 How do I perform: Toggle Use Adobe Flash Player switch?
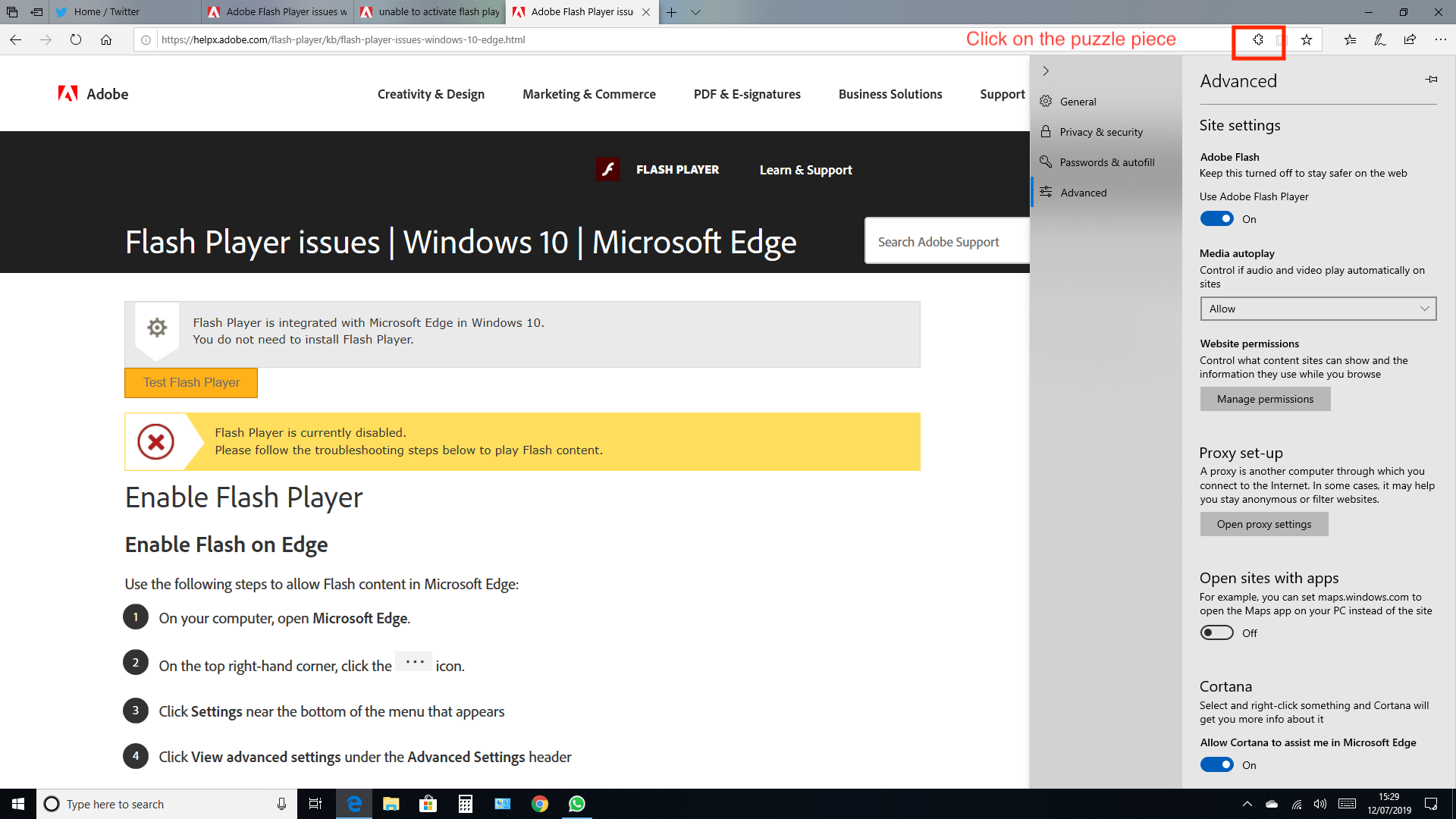[x=1216, y=219]
